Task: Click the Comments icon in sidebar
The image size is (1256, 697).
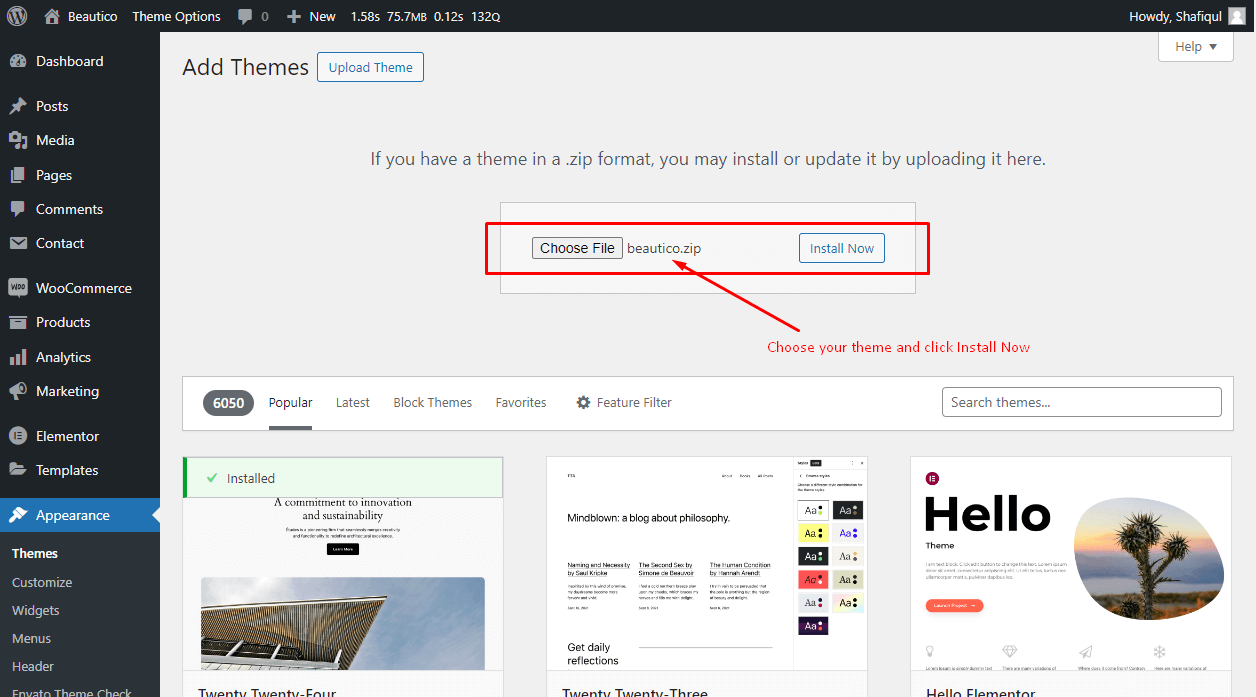Action: (18, 209)
